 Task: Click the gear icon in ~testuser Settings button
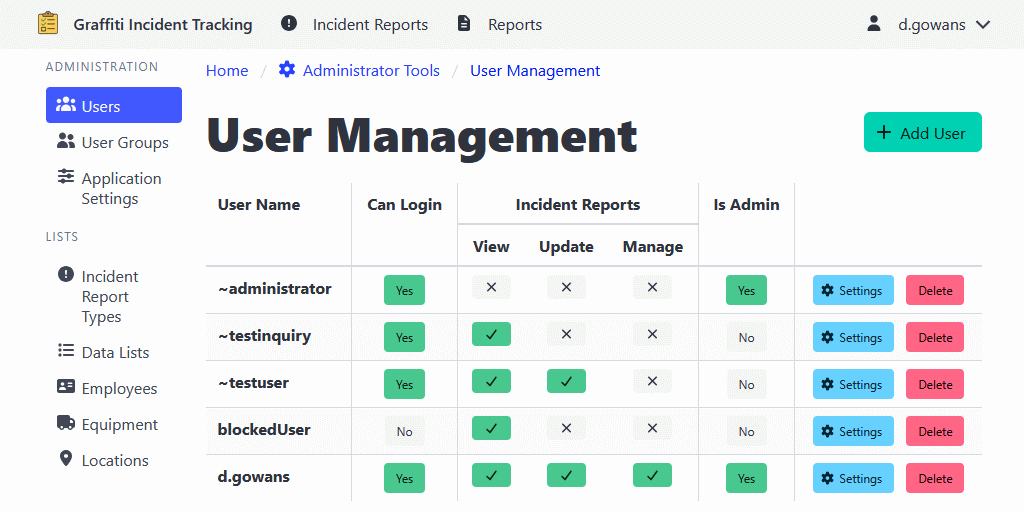tap(827, 384)
